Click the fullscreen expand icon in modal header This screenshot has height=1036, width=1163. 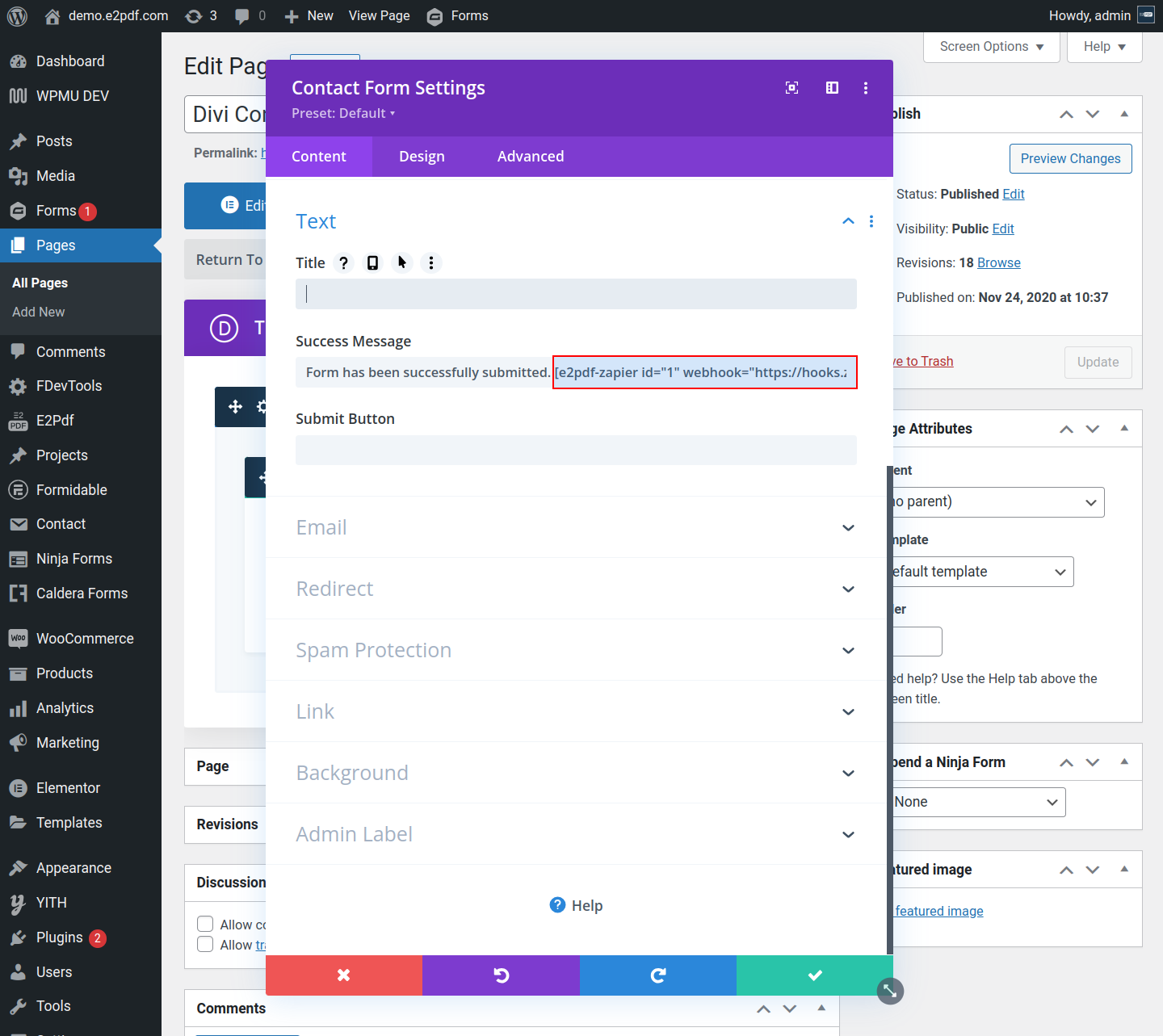791,88
